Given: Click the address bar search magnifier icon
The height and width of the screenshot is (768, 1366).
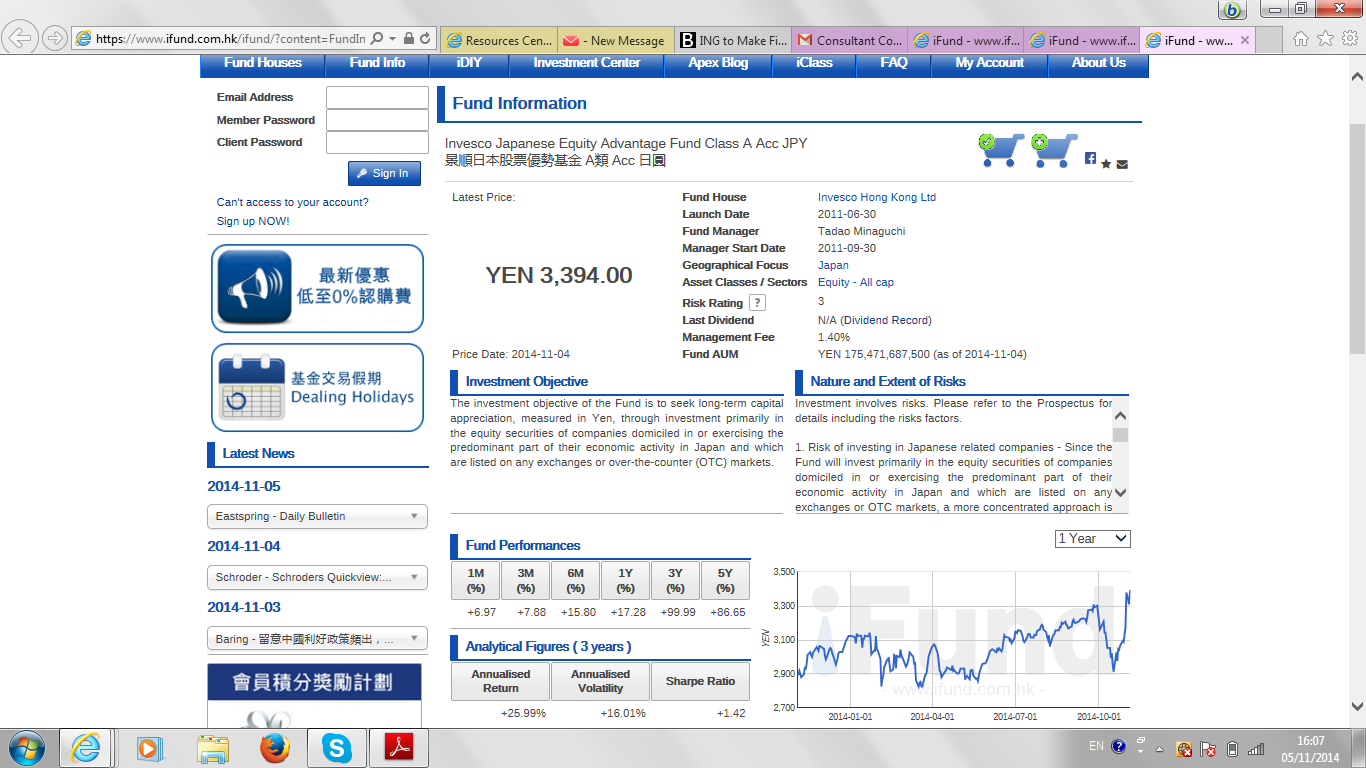Looking at the screenshot, I should coord(377,39).
